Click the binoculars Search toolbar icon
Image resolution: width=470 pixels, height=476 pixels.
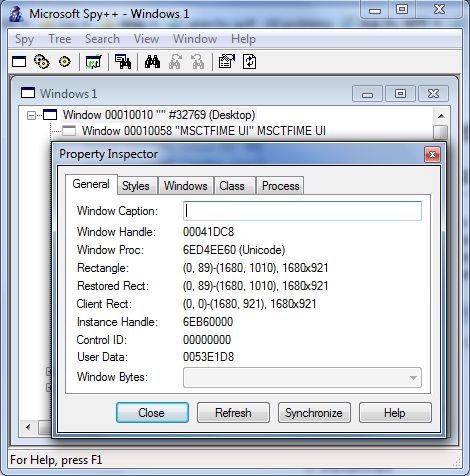pos(152,62)
